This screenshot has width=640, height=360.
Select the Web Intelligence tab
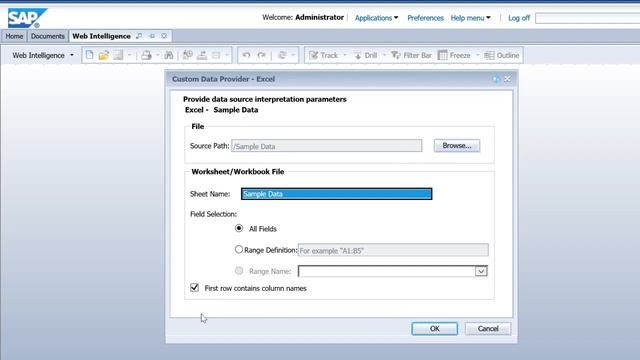coord(102,36)
